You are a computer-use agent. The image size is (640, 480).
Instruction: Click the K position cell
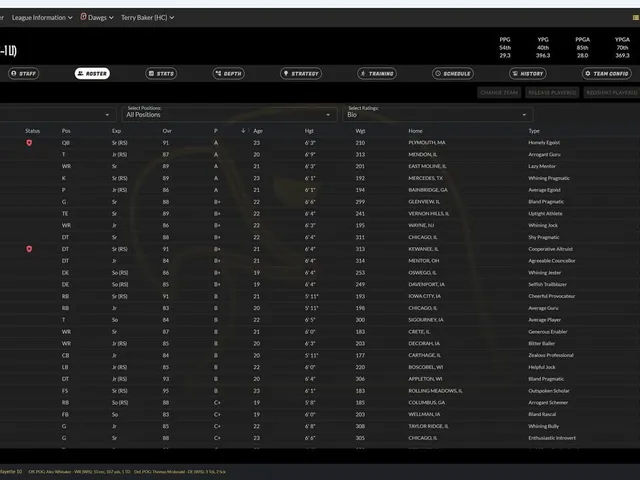[x=63, y=178]
